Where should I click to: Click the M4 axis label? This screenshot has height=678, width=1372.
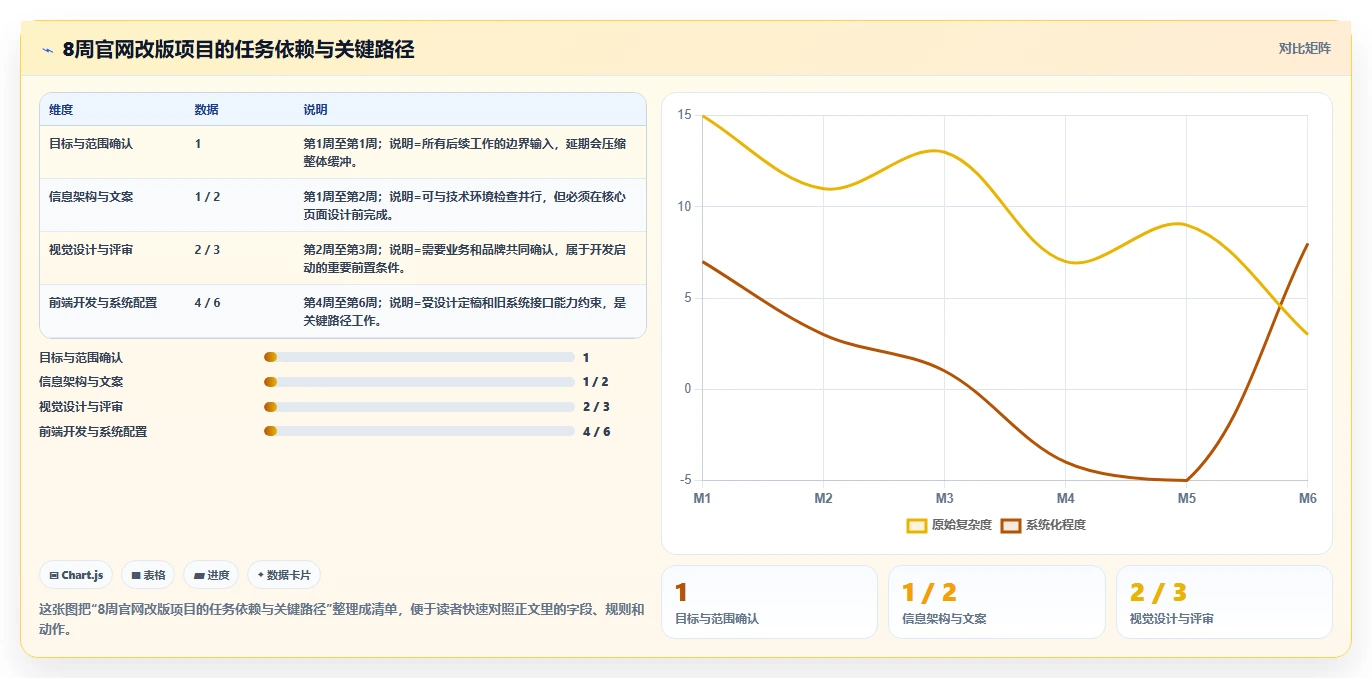pos(1065,498)
